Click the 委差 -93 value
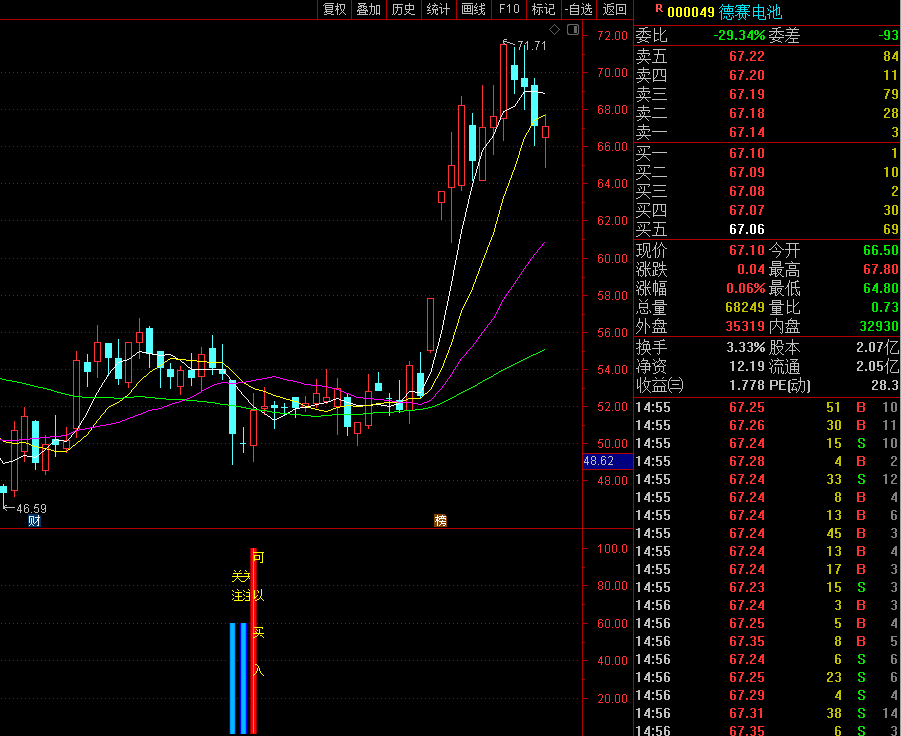 [x=888, y=36]
